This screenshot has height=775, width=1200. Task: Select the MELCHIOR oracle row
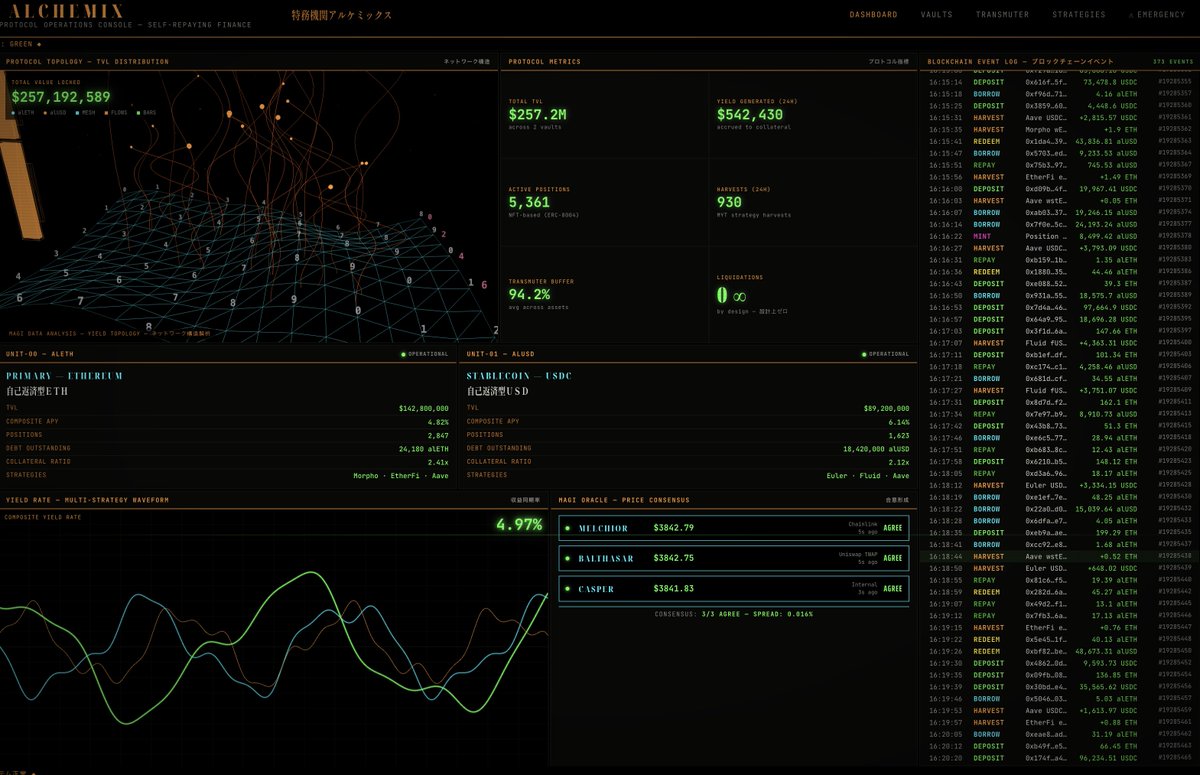click(734, 528)
